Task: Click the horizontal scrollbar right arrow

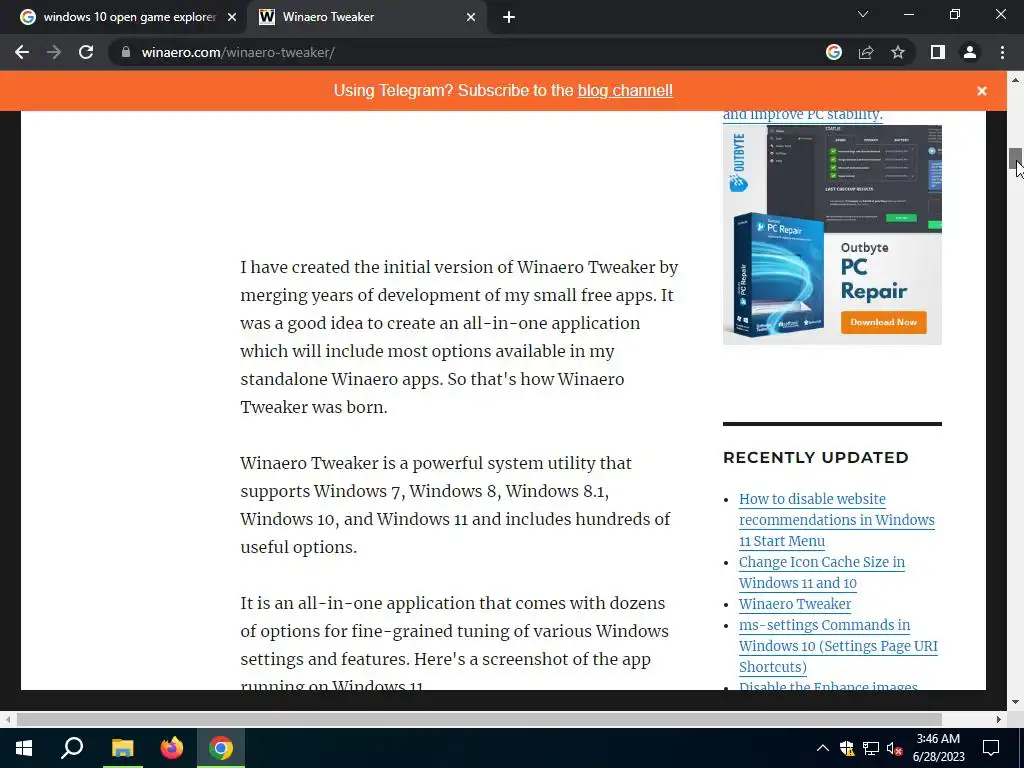Action: [999, 719]
